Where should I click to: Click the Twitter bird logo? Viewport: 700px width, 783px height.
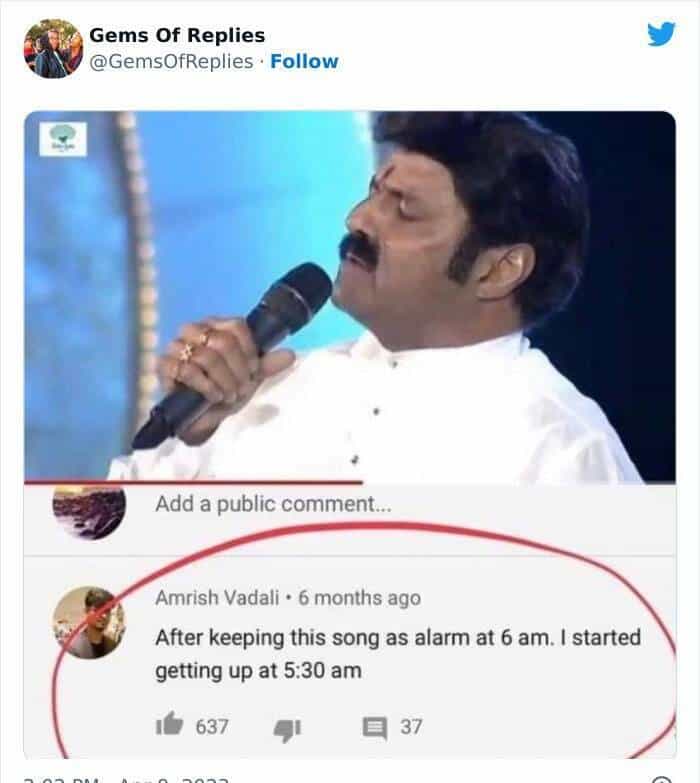tap(662, 33)
